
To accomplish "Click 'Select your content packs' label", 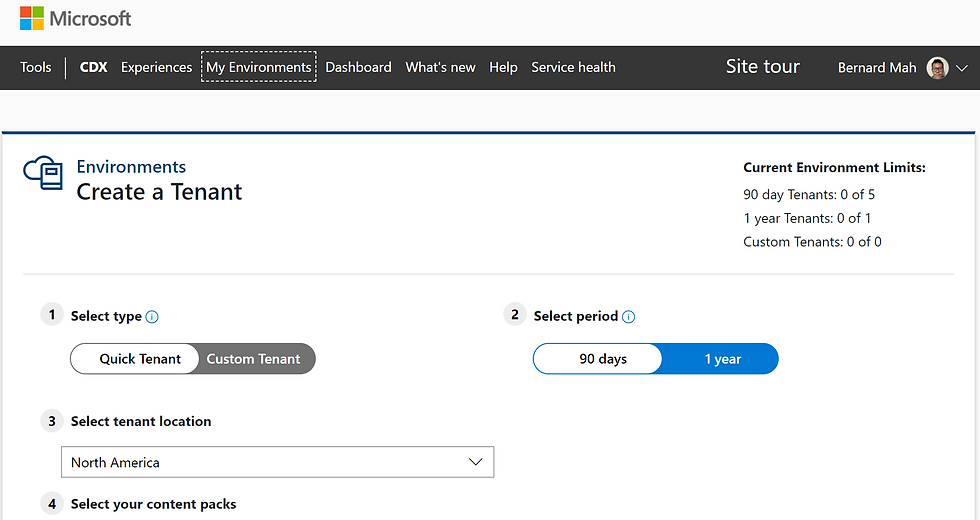I will [153, 504].
